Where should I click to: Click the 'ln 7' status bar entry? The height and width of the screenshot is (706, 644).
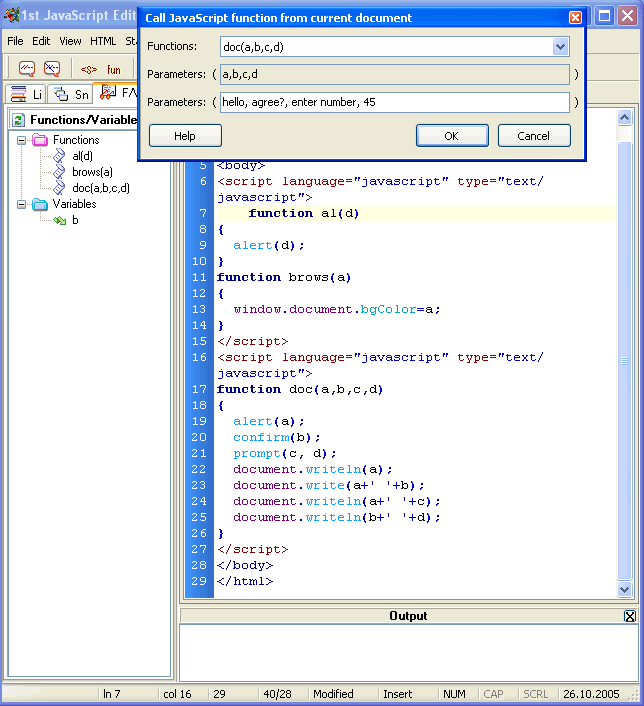pyautogui.click(x=112, y=694)
